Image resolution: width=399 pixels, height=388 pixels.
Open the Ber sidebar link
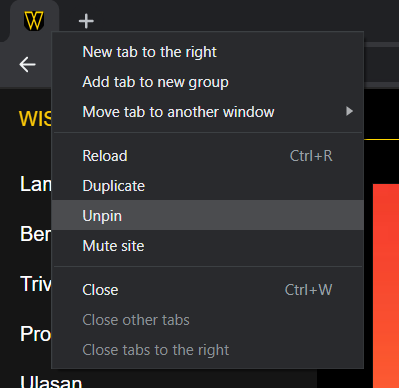pyautogui.click(x=36, y=234)
